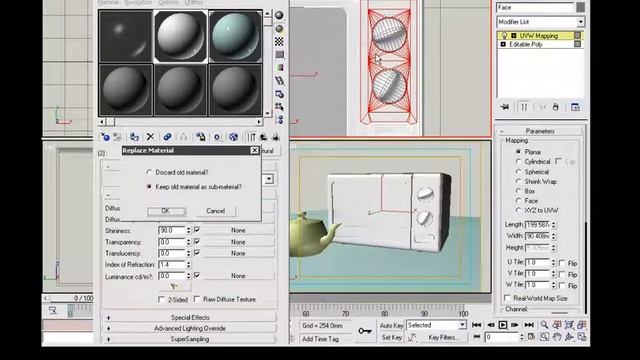Screen dimensions: 640x360
Task: Open the Material/Map Navigator icon
Action: (x=279, y=120)
